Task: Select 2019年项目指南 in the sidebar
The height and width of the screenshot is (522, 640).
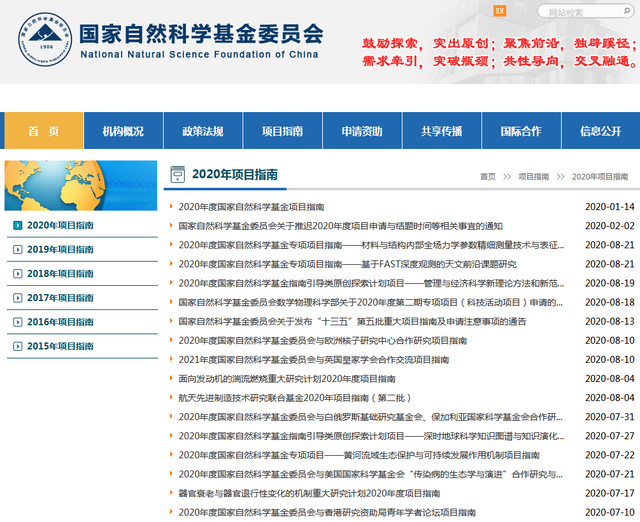Action: [x=60, y=249]
